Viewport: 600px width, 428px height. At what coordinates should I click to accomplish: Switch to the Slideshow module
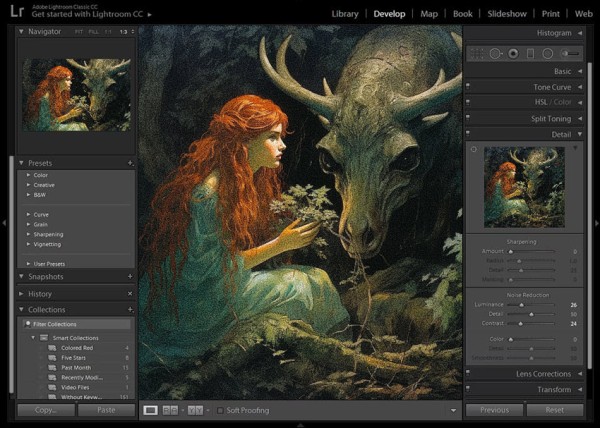[x=506, y=14]
